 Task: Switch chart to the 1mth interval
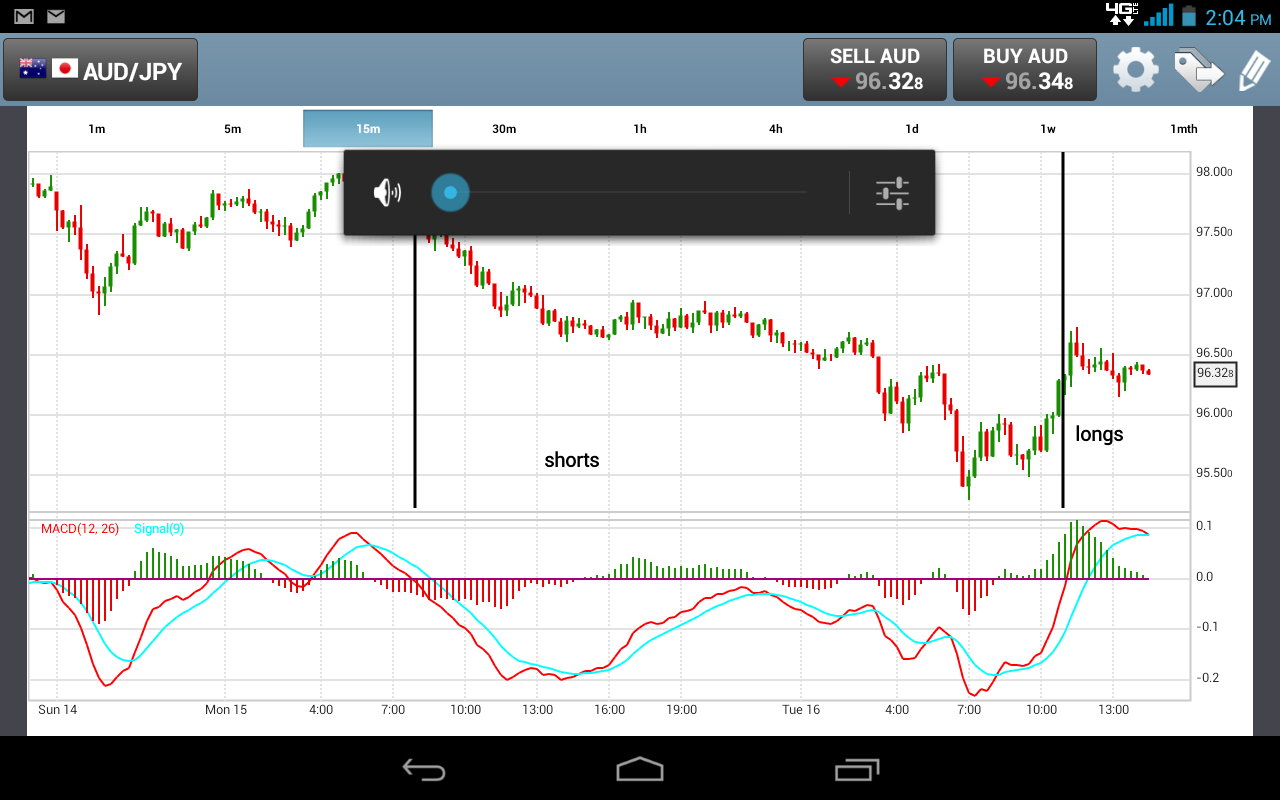point(1183,128)
